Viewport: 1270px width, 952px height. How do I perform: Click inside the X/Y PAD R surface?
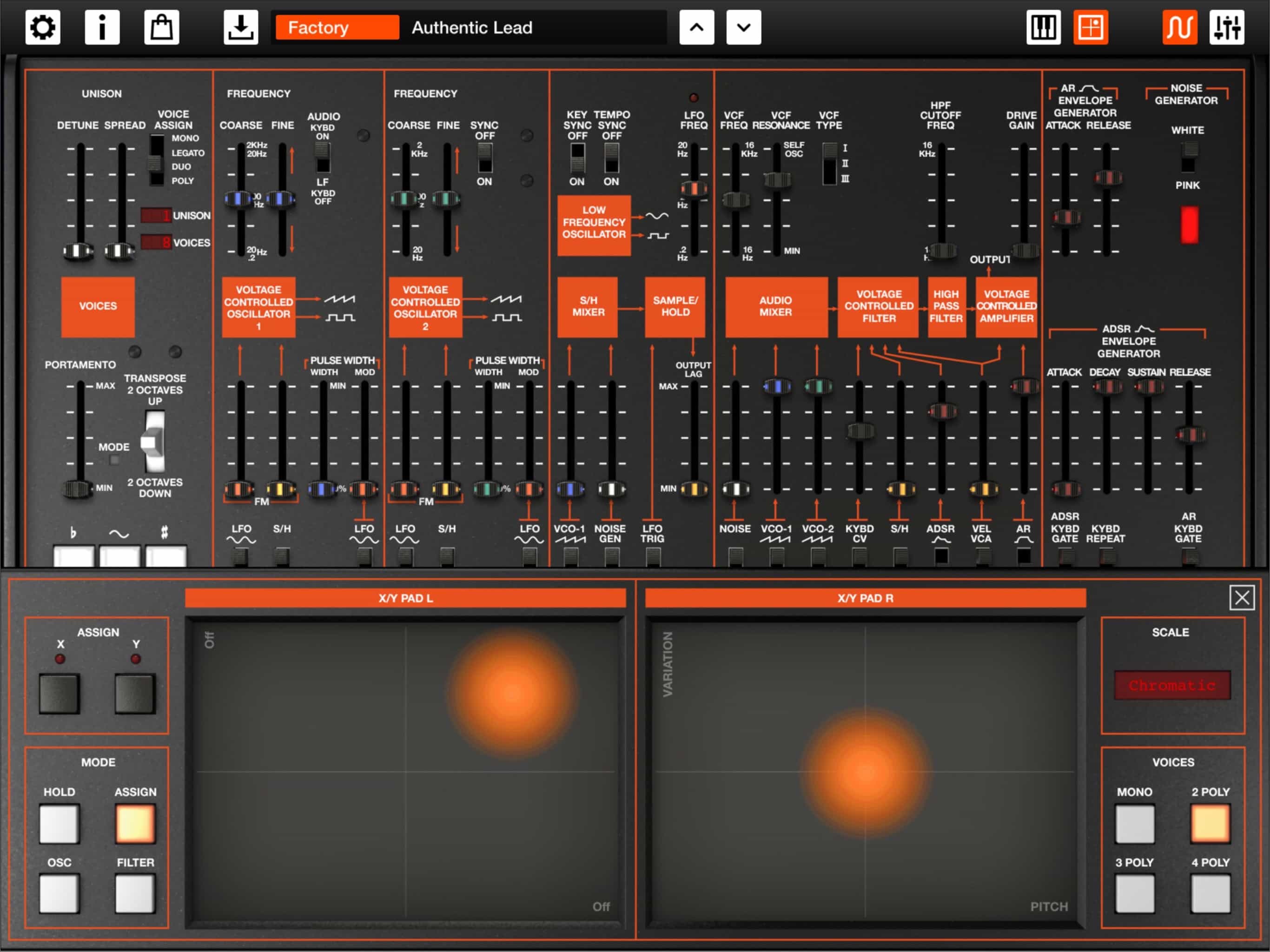tap(865, 771)
